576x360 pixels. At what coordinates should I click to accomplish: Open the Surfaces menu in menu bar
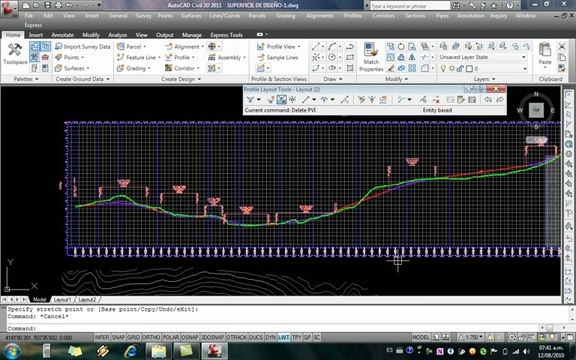tap(191, 16)
